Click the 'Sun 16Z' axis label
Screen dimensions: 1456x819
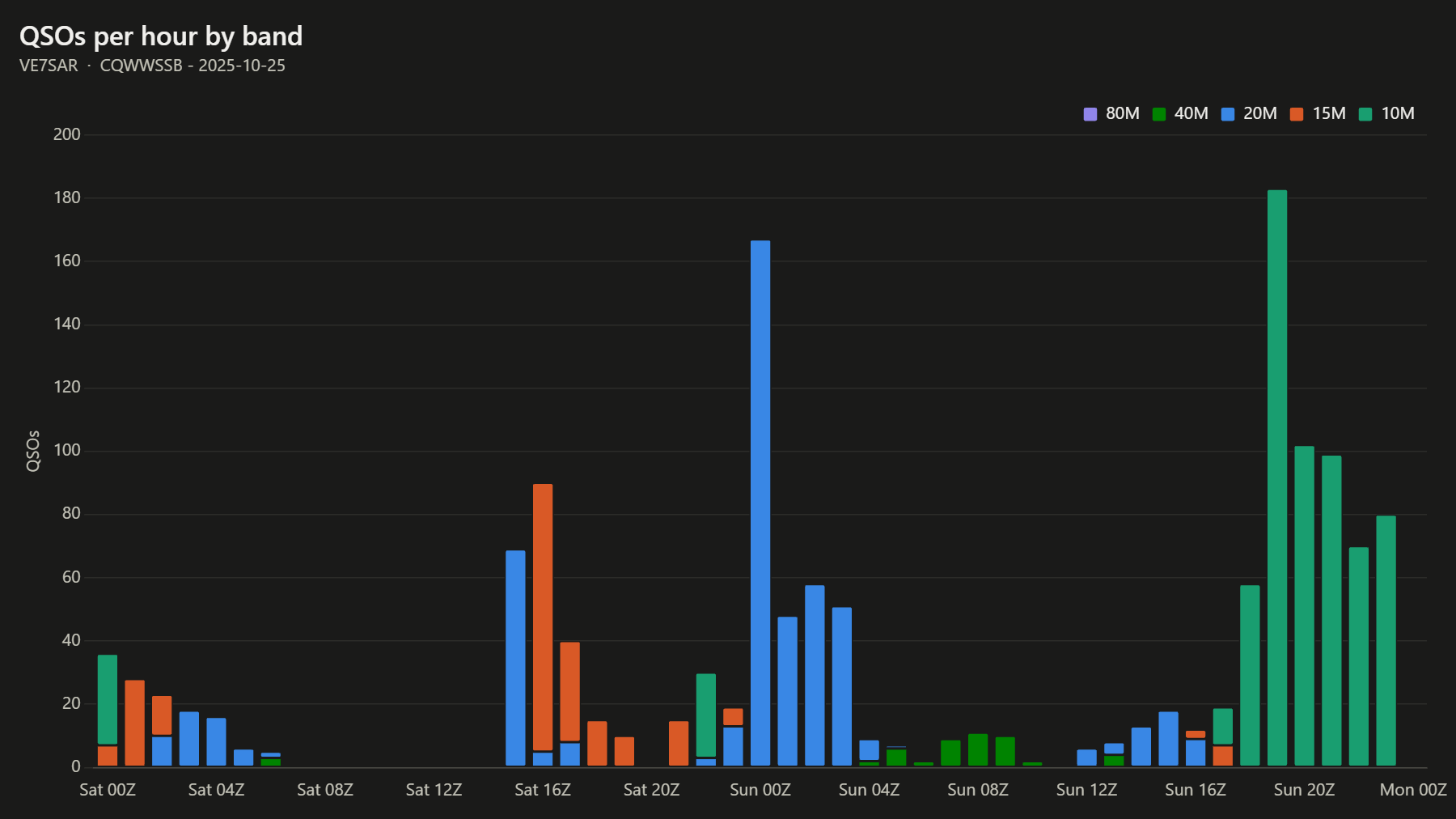pos(1196,790)
